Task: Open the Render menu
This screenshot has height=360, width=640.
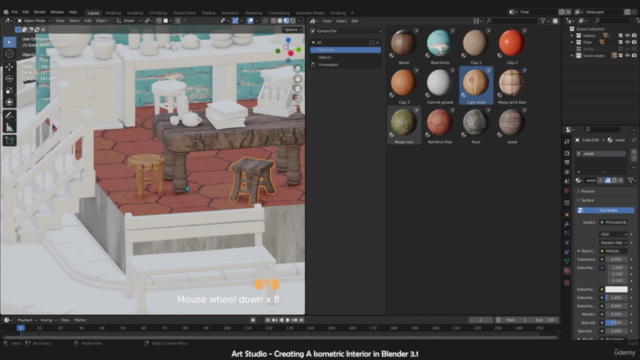Action: [x=40, y=12]
